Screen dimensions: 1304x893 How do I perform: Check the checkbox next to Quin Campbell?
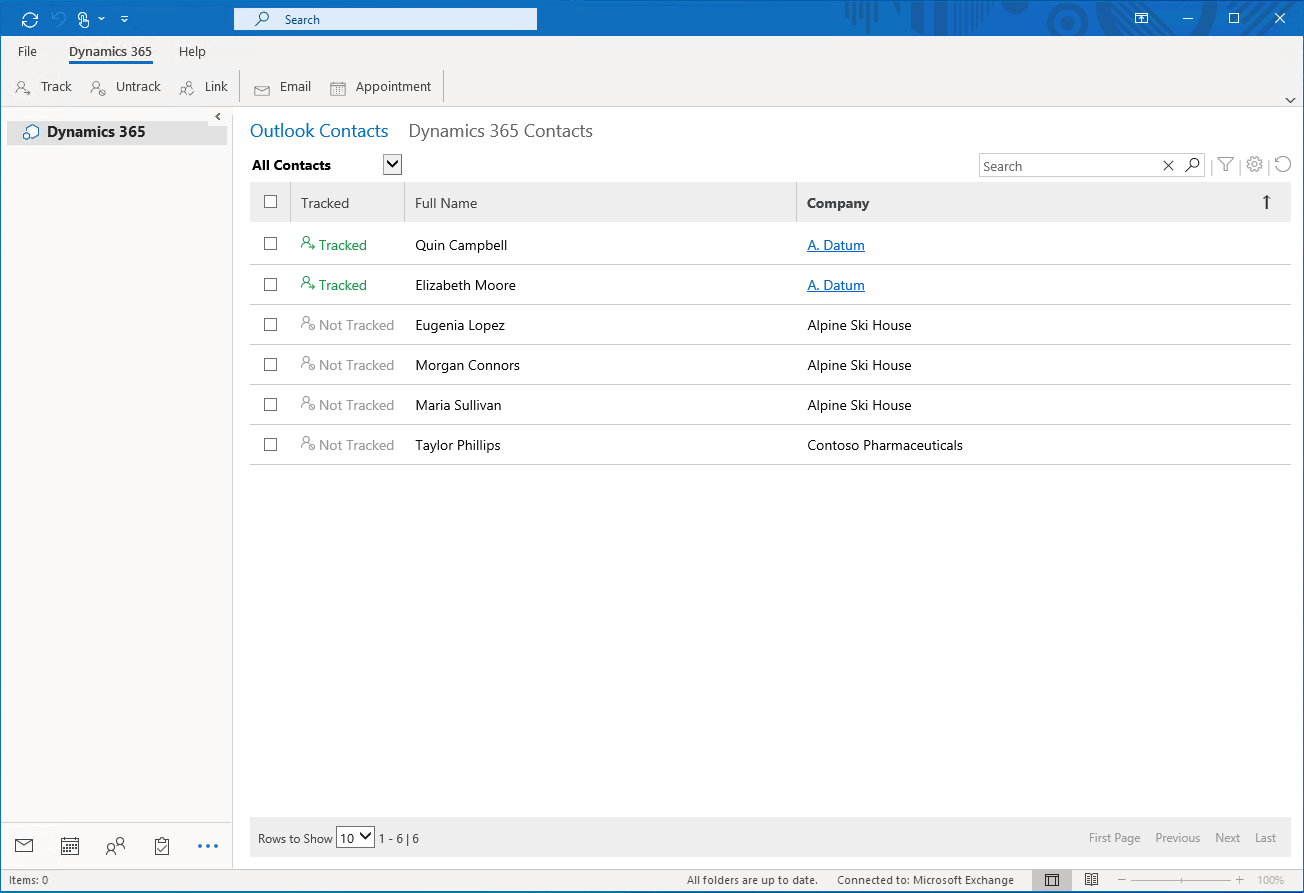click(270, 244)
